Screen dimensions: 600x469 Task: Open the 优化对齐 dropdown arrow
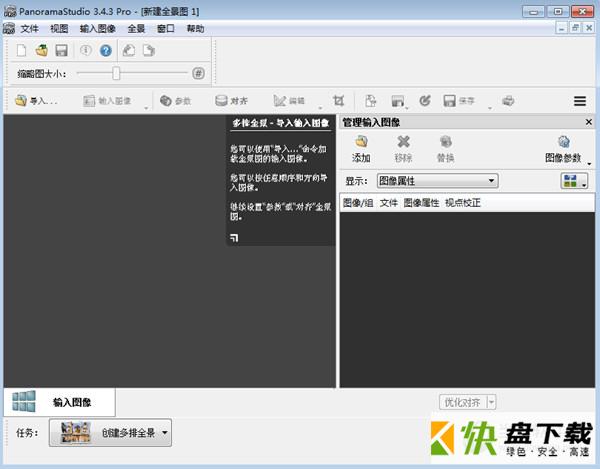[492, 402]
